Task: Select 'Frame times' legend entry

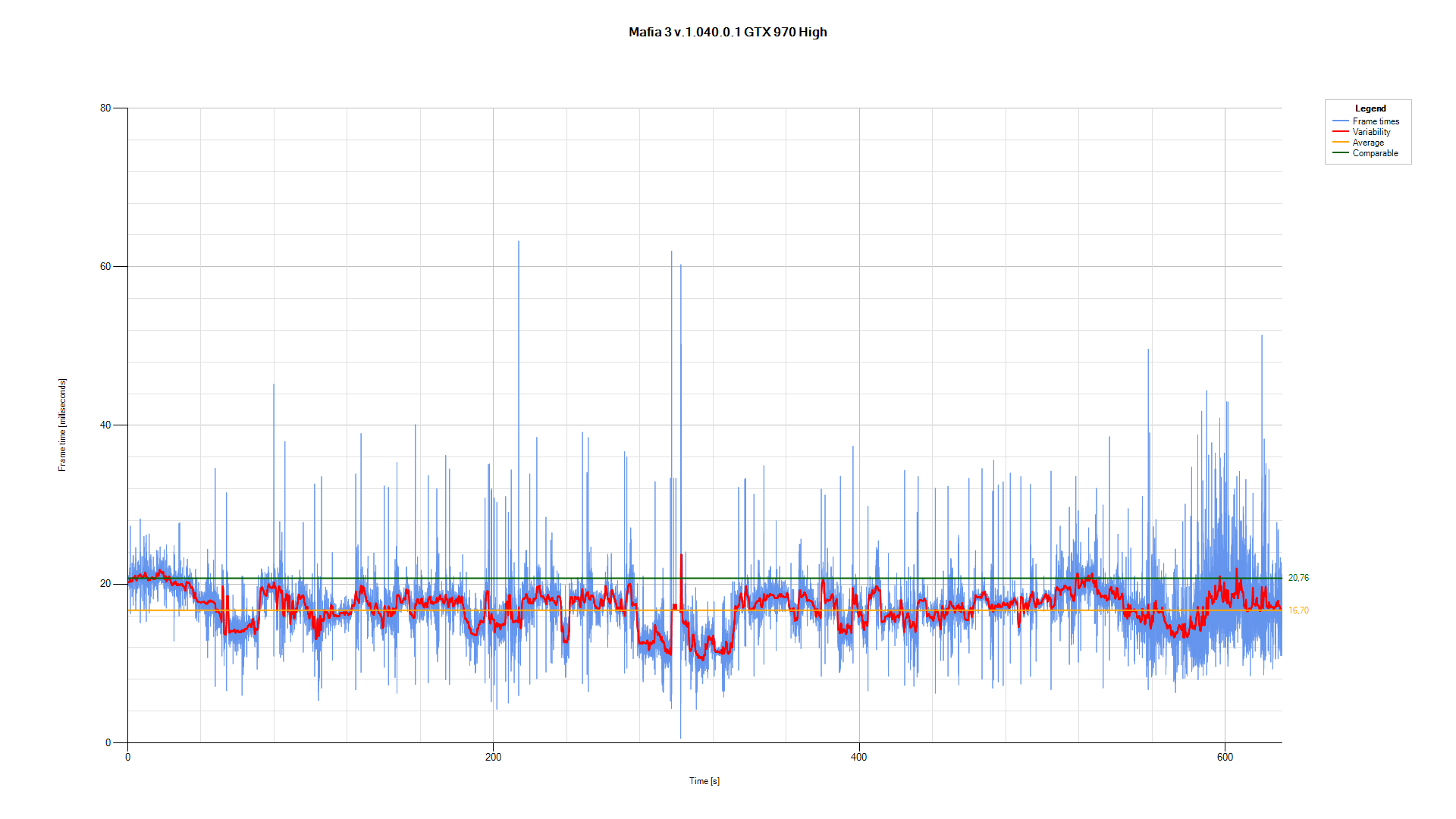Action: pyautogui.click(x=1376, y=121)
